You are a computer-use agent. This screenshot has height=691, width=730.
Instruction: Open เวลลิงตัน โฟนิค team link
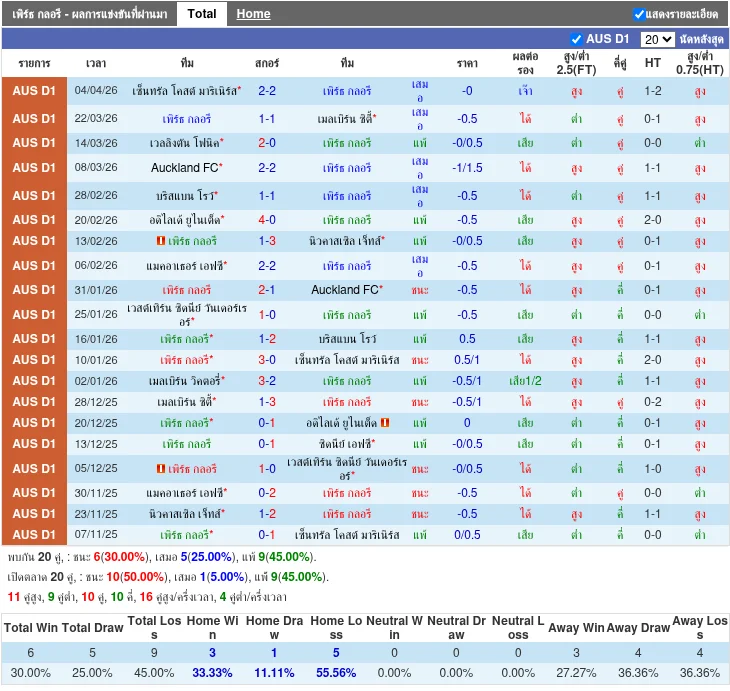pos(185,143)
